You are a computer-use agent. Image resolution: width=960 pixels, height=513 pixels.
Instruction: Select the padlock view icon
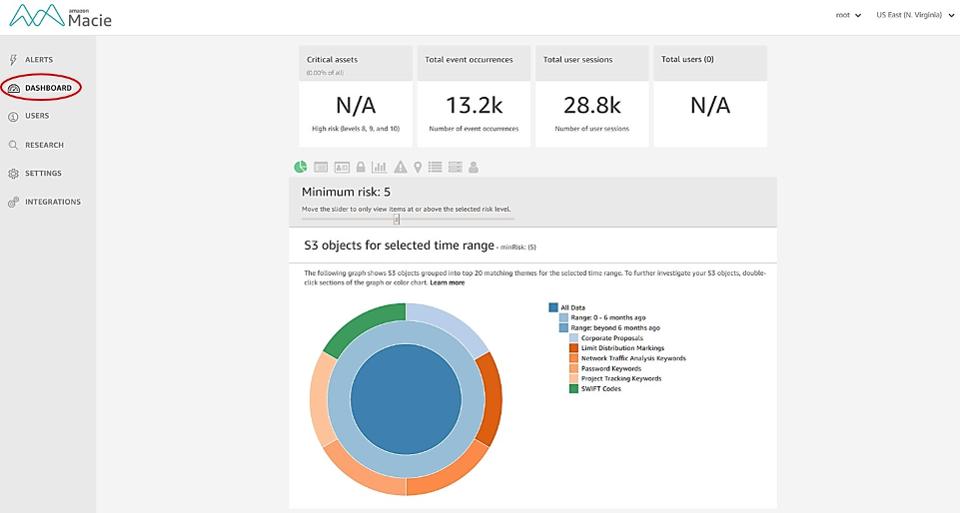pyautogui.click(x=361, y=167)
